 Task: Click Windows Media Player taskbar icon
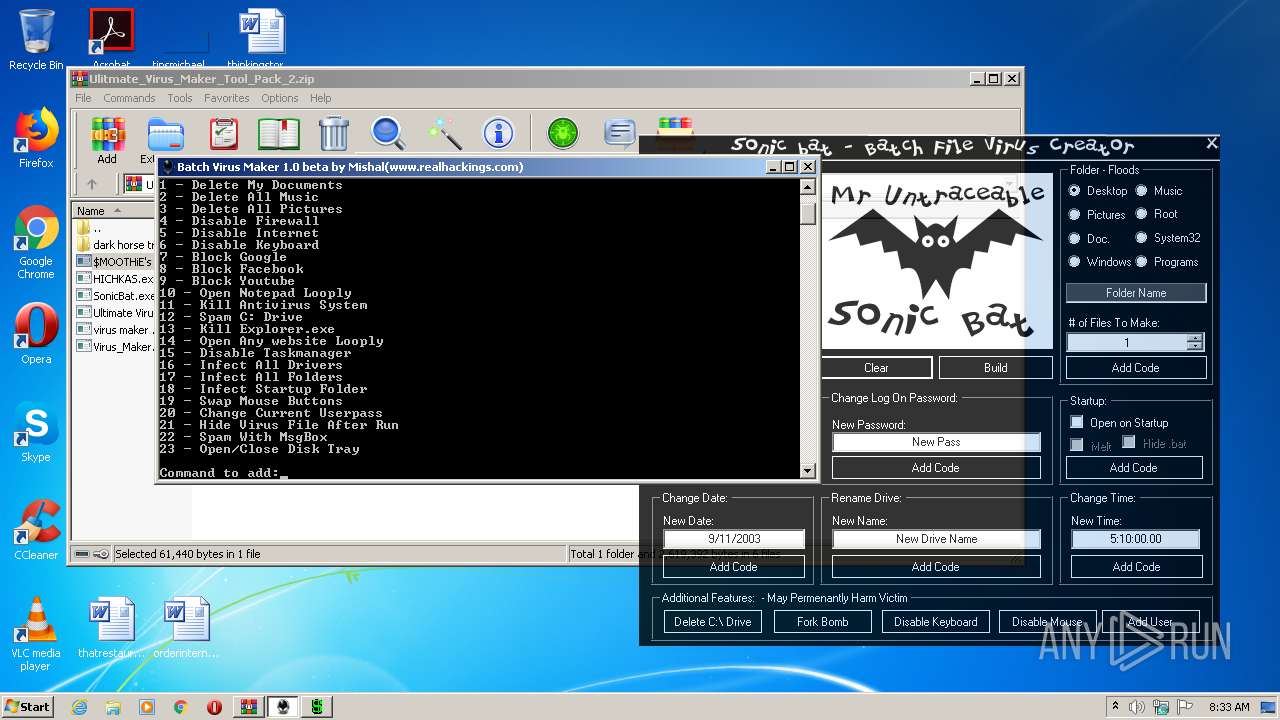click(x=147, y=707)
